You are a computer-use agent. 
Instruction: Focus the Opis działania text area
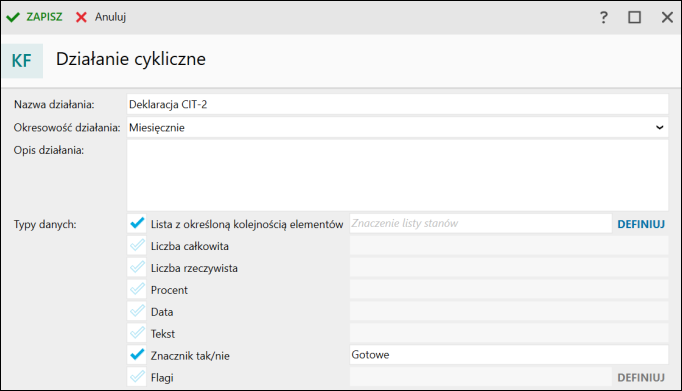click(398, 175)
